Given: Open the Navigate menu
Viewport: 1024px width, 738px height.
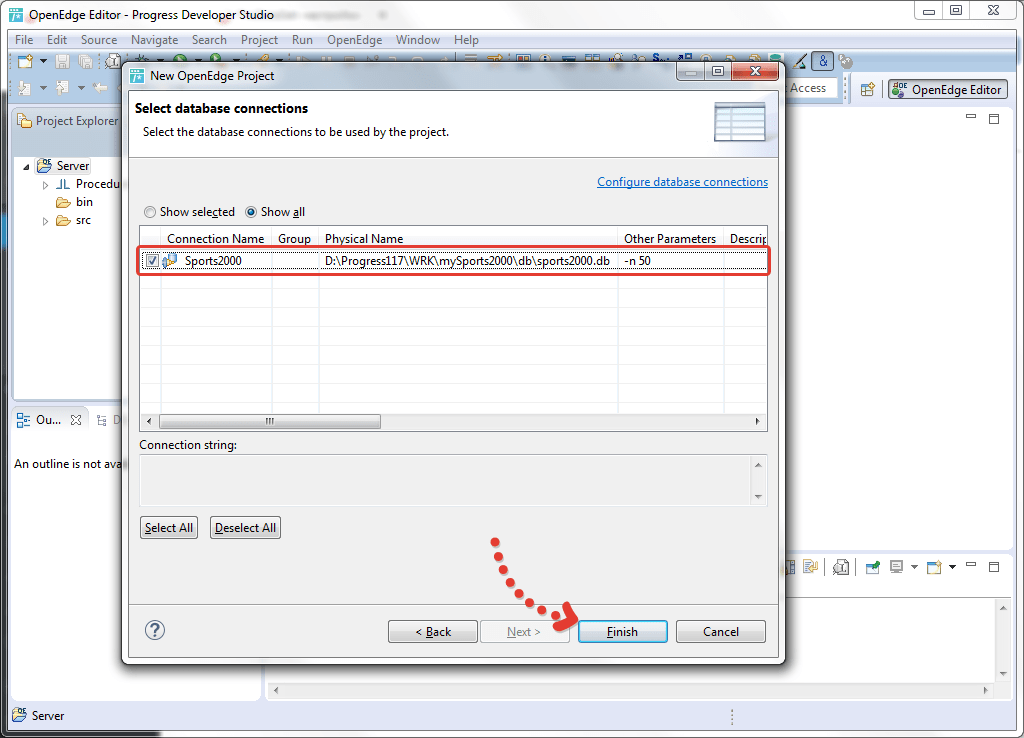Looking at the screenshot, I should coord(155,40).
